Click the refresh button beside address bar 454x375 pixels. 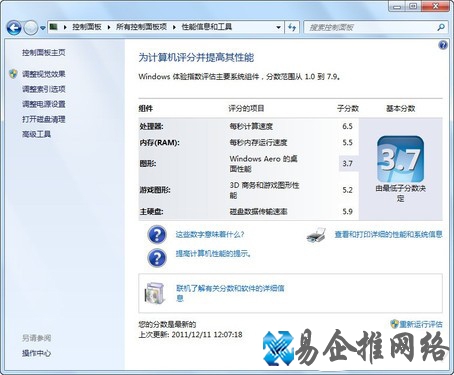coord(292,27)
